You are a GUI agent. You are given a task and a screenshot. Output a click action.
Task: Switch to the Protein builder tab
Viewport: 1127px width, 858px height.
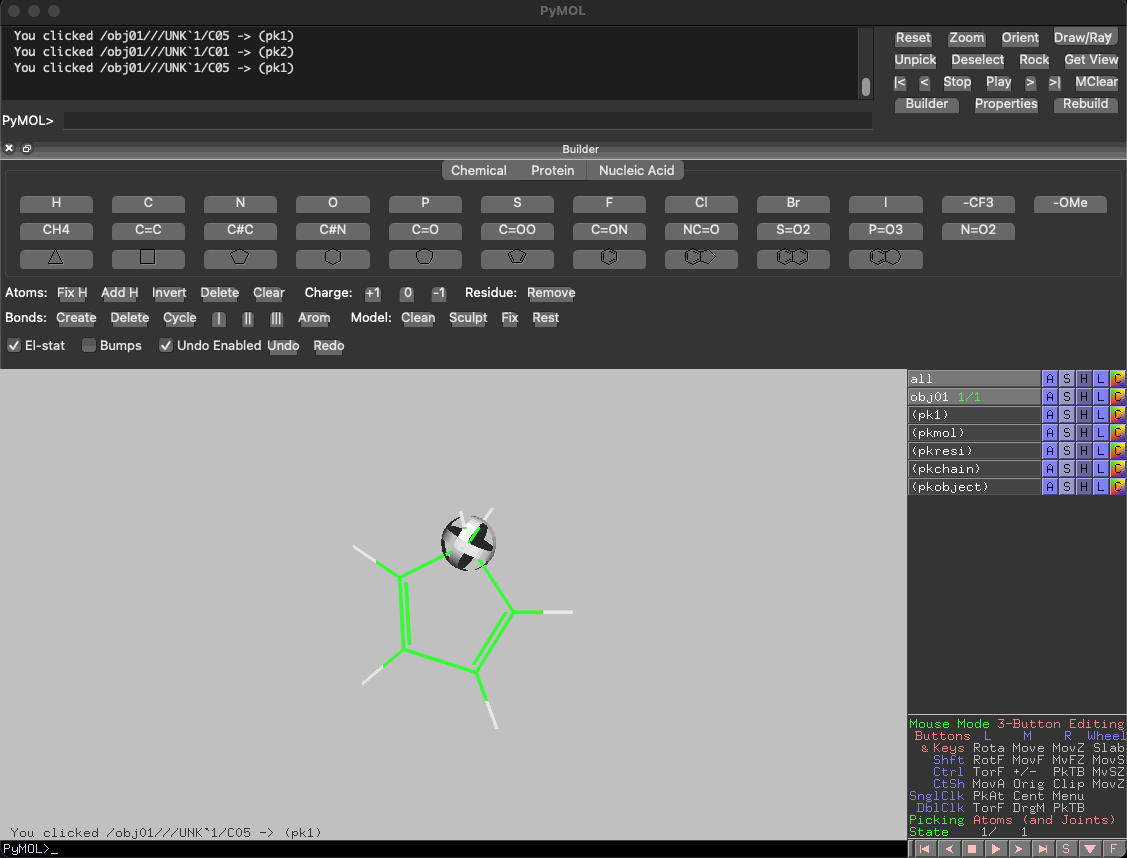point(552,170)
